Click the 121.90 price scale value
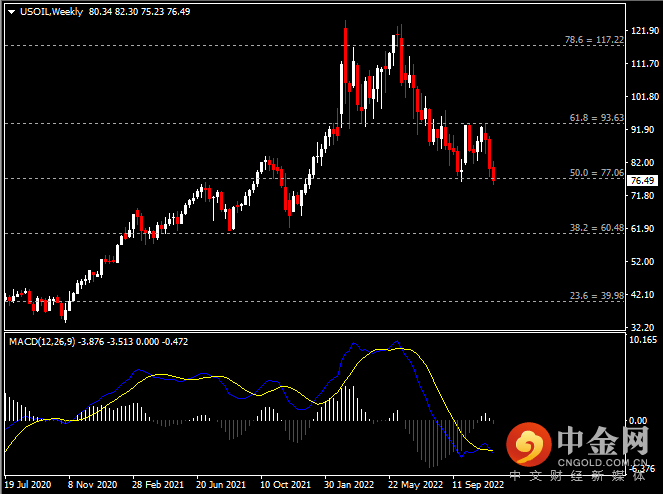Screen dimensions: 663x494 point(641,31)
